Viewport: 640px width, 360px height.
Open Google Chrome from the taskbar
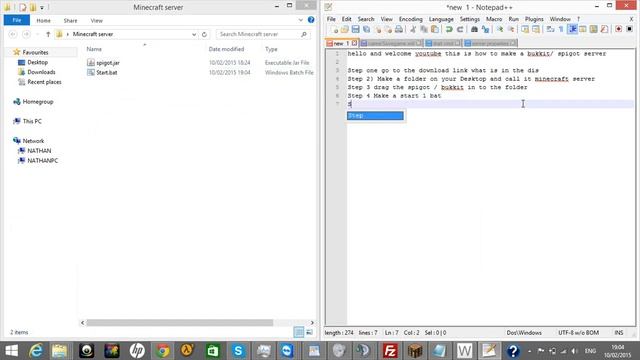[162, 351]
